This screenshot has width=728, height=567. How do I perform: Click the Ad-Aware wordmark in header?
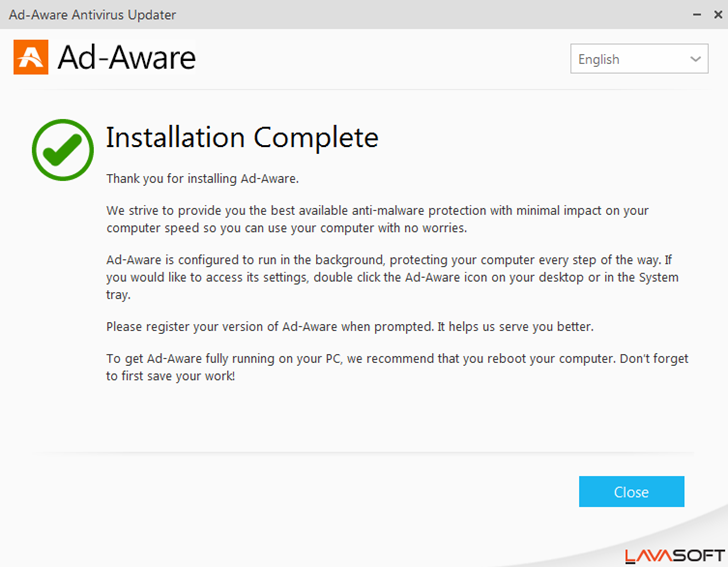pos(127,58)
